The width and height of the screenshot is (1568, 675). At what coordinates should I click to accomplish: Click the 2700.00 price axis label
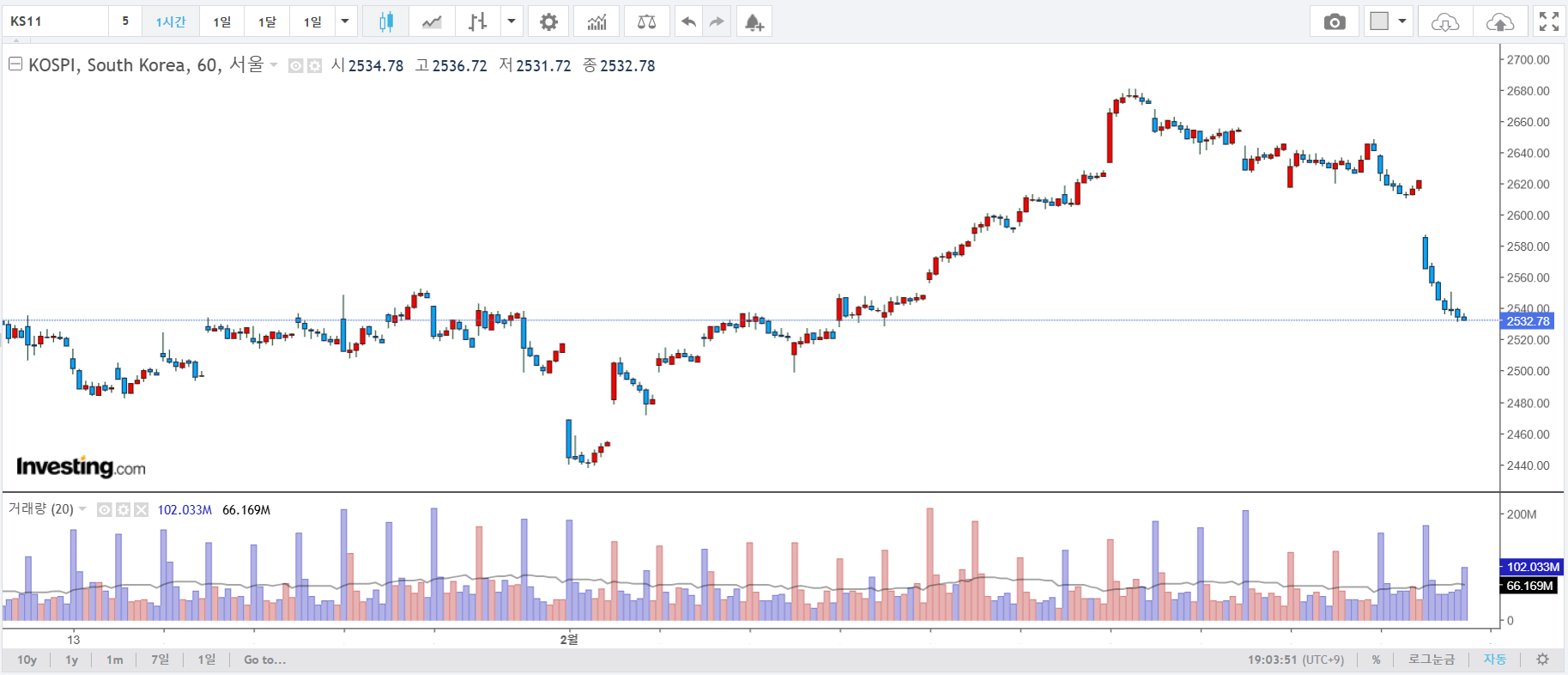click(1529, 59)
